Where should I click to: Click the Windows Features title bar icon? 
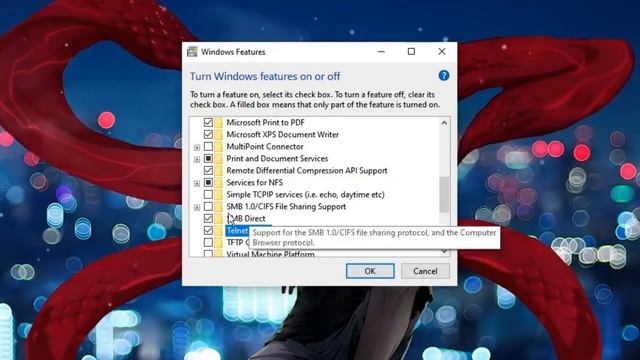(192, 52)
